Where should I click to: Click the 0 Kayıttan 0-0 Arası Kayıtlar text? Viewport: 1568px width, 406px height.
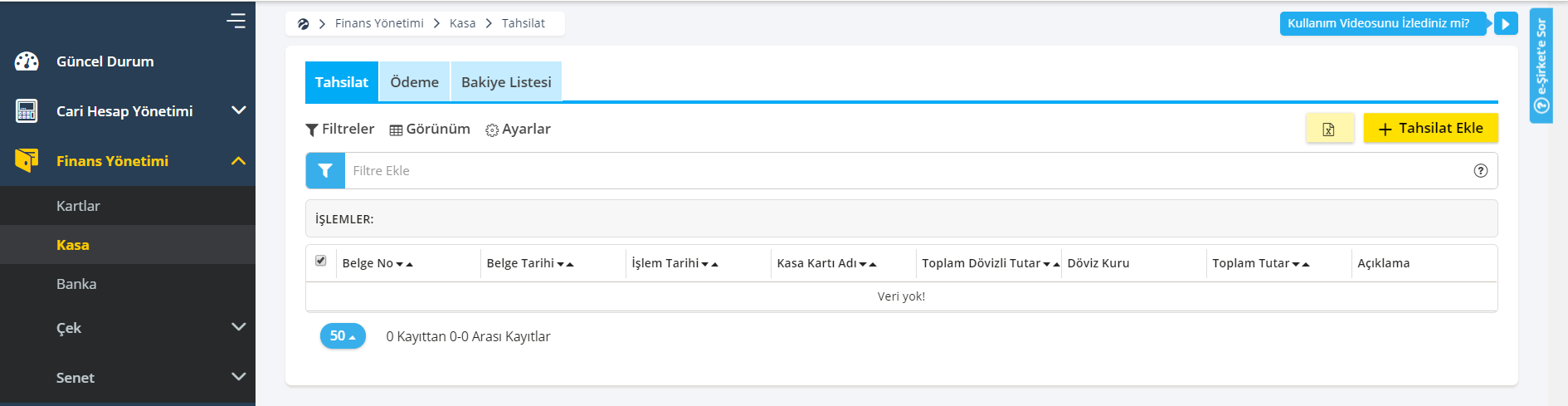[468, 336]
